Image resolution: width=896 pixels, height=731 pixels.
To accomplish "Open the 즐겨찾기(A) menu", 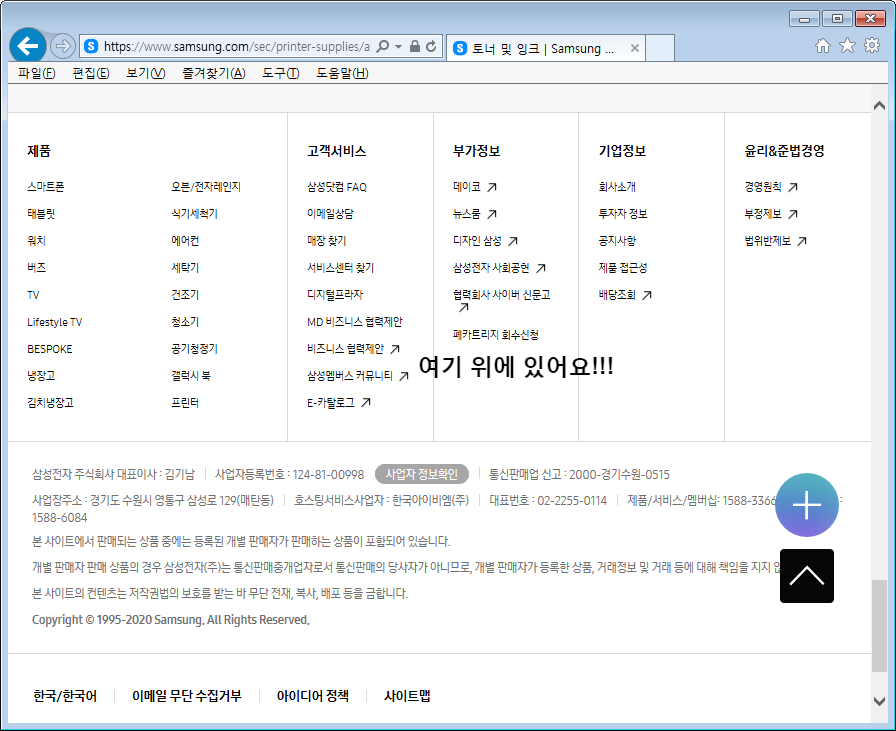I will pos(214,73).
